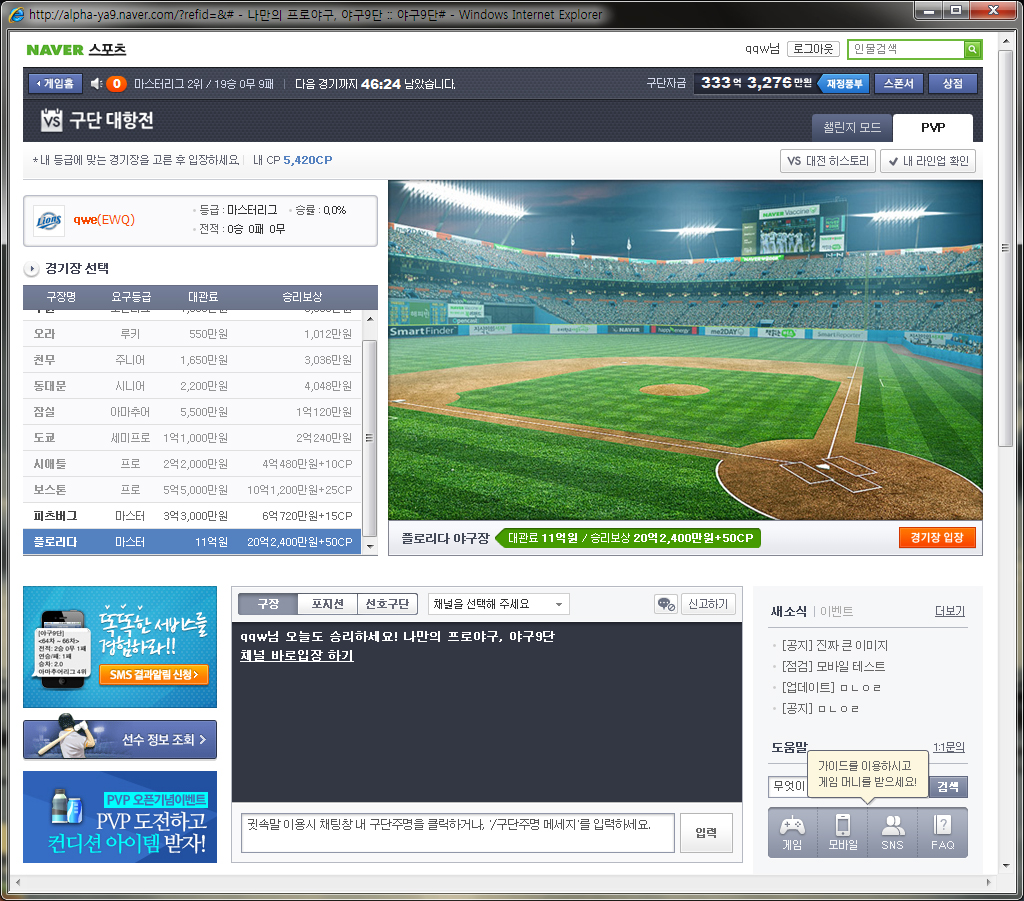Click the green search magnifier icon

(x=972, y=49)
